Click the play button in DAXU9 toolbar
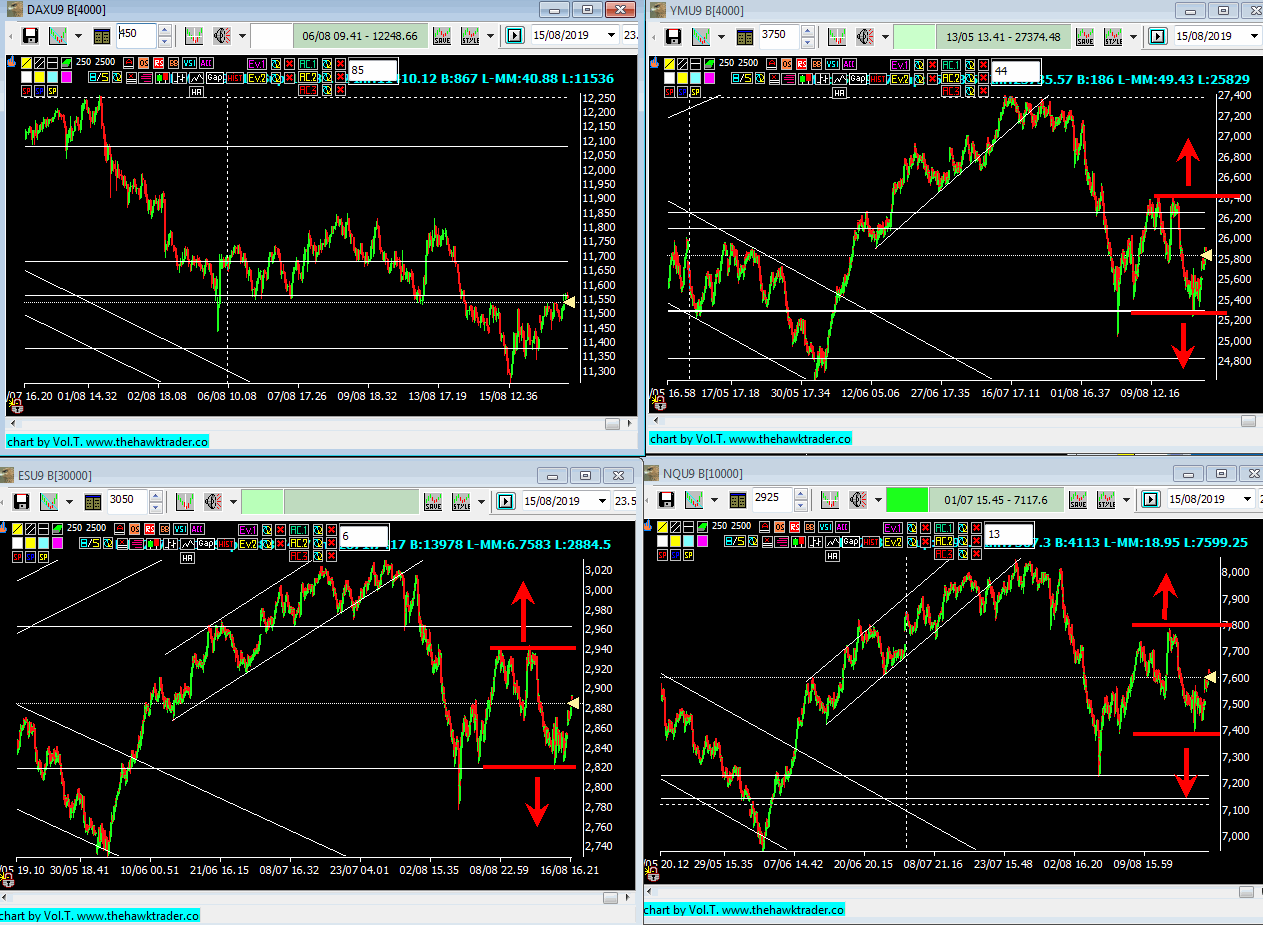The image size is (1263, 925). [x=513, y=36]
